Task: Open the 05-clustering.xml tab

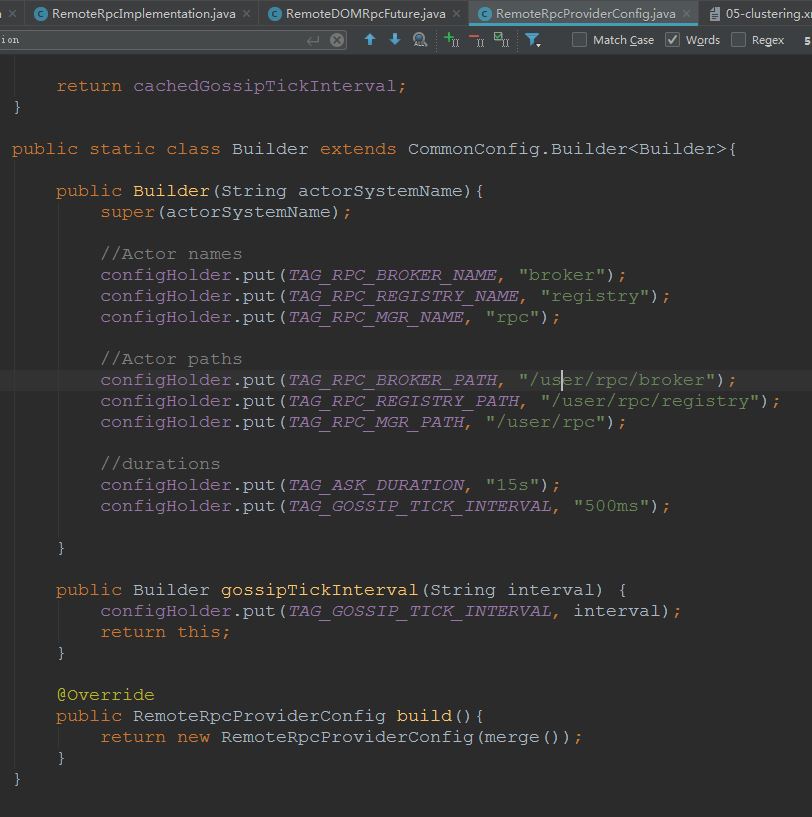Action: tap(771, 14)
